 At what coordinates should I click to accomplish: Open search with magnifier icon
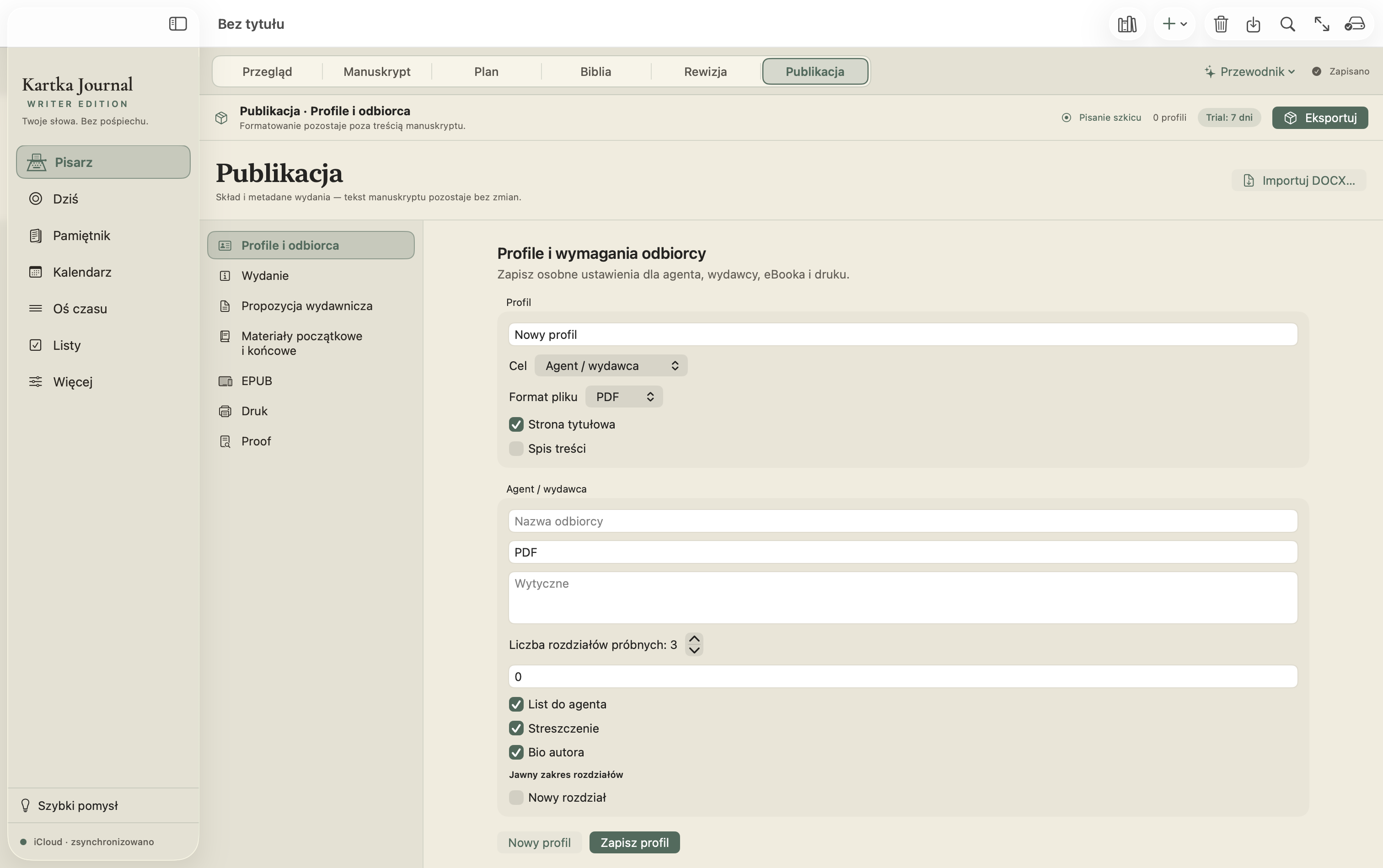coord(1287,24)
